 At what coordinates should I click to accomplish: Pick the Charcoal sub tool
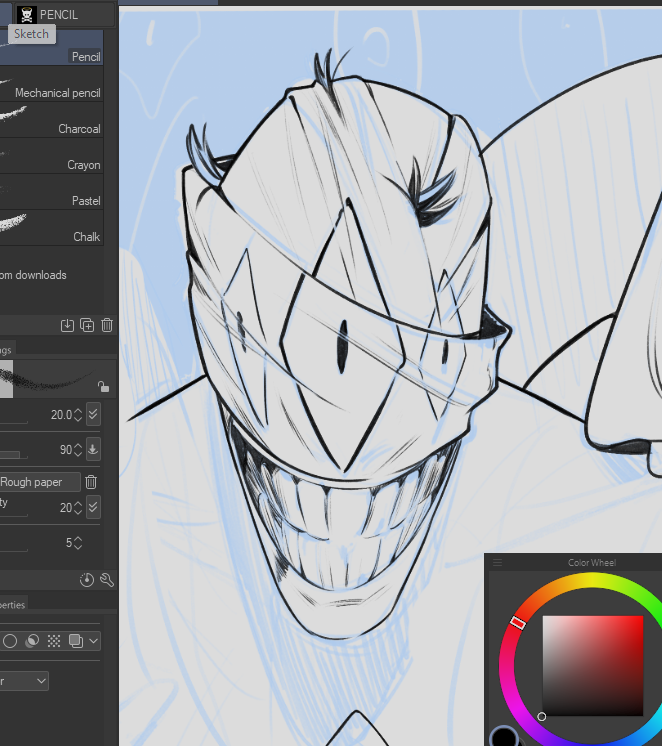51,120
